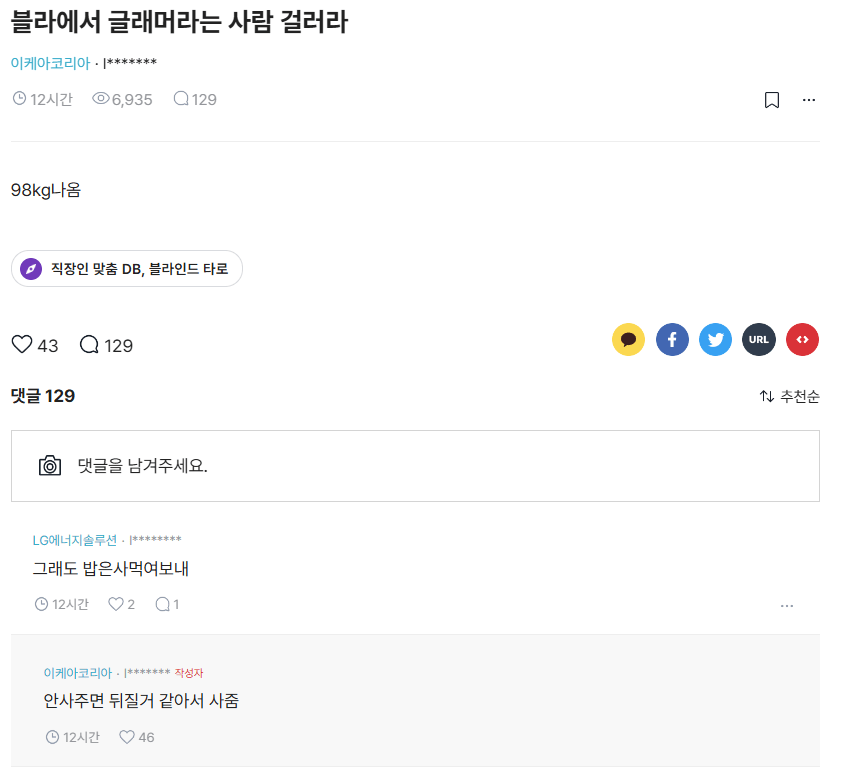This screenshot has width=843, height=771.
Task: Copy the post URL
Action: pyautogui.click(x=758, y=339)
